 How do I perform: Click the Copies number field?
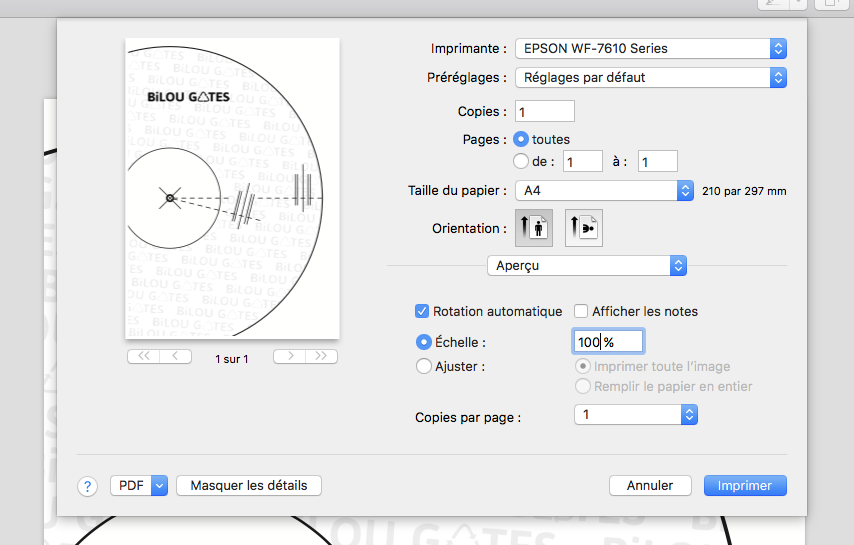pos(544,111)
